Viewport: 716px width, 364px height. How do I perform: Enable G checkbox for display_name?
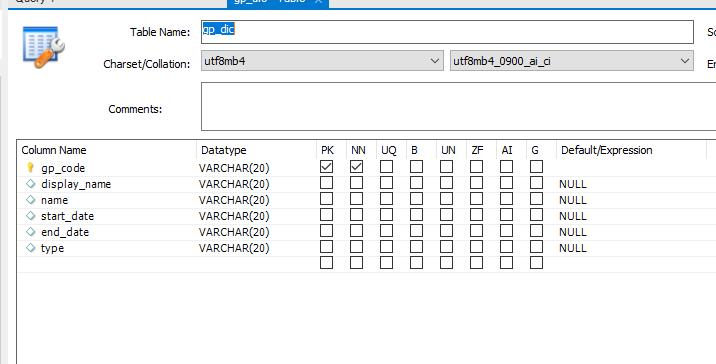click(x=537, y=183)
